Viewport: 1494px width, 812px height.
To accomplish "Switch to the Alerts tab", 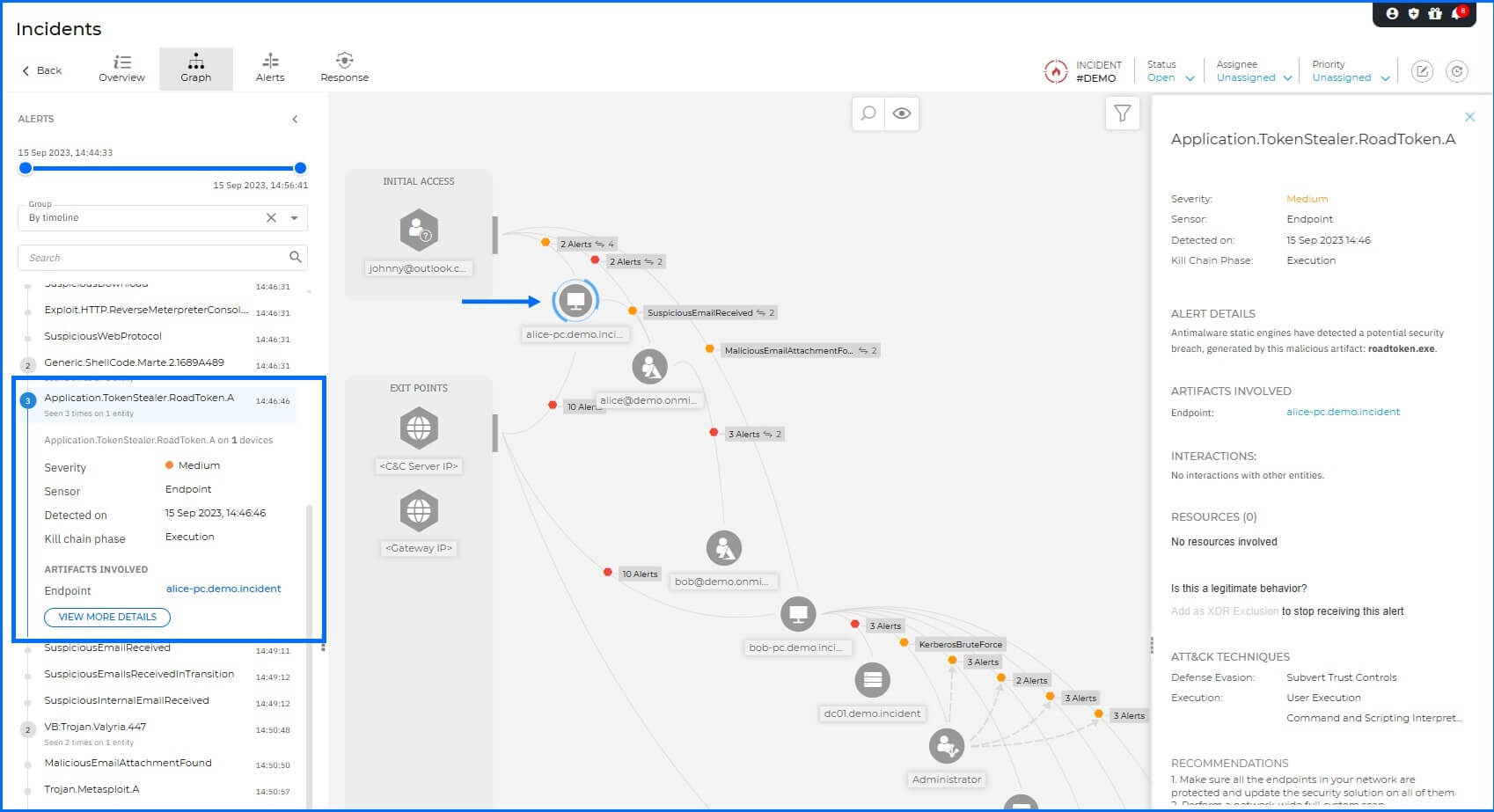I will click(270, 68).
